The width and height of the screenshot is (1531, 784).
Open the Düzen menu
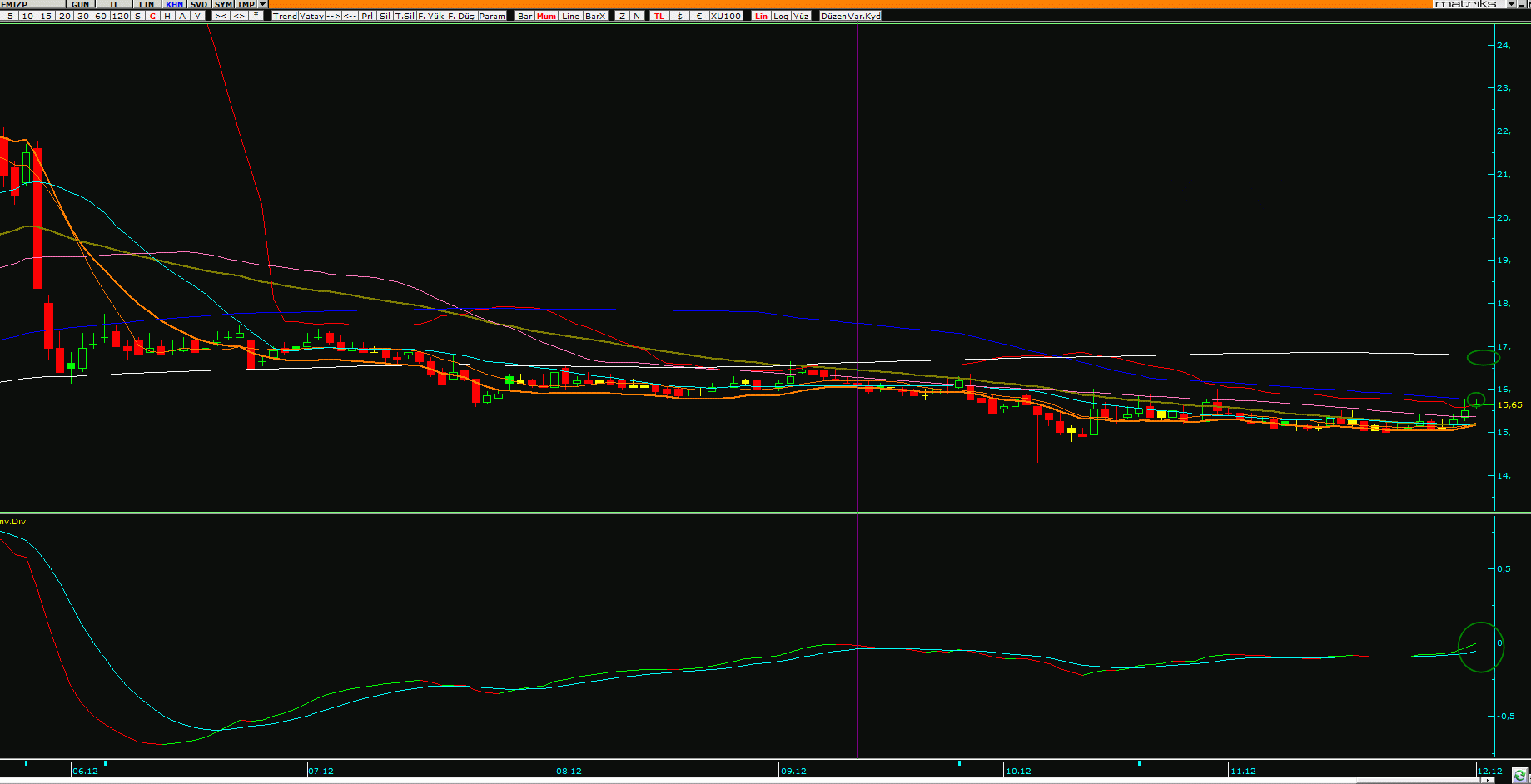pos(833,16)
